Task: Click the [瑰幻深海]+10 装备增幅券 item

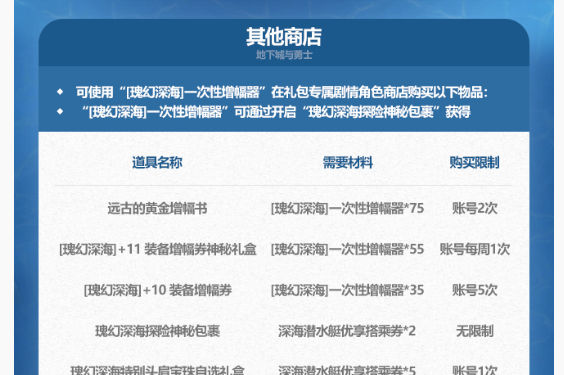Action: coord(158,290)
